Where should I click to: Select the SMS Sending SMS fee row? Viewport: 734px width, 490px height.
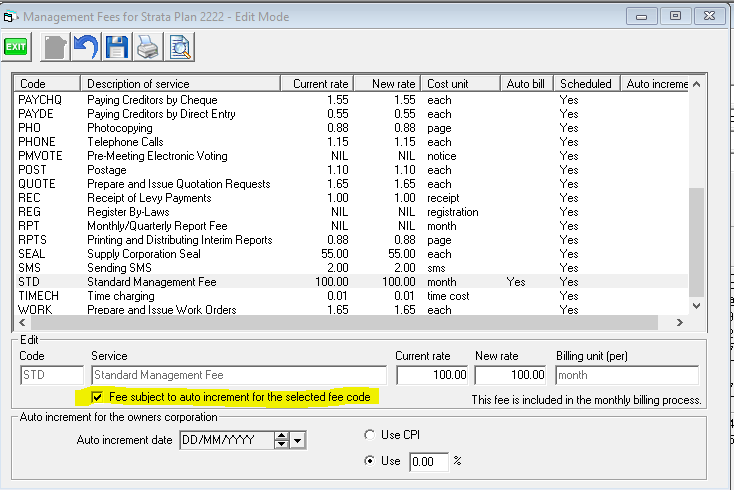150,268
